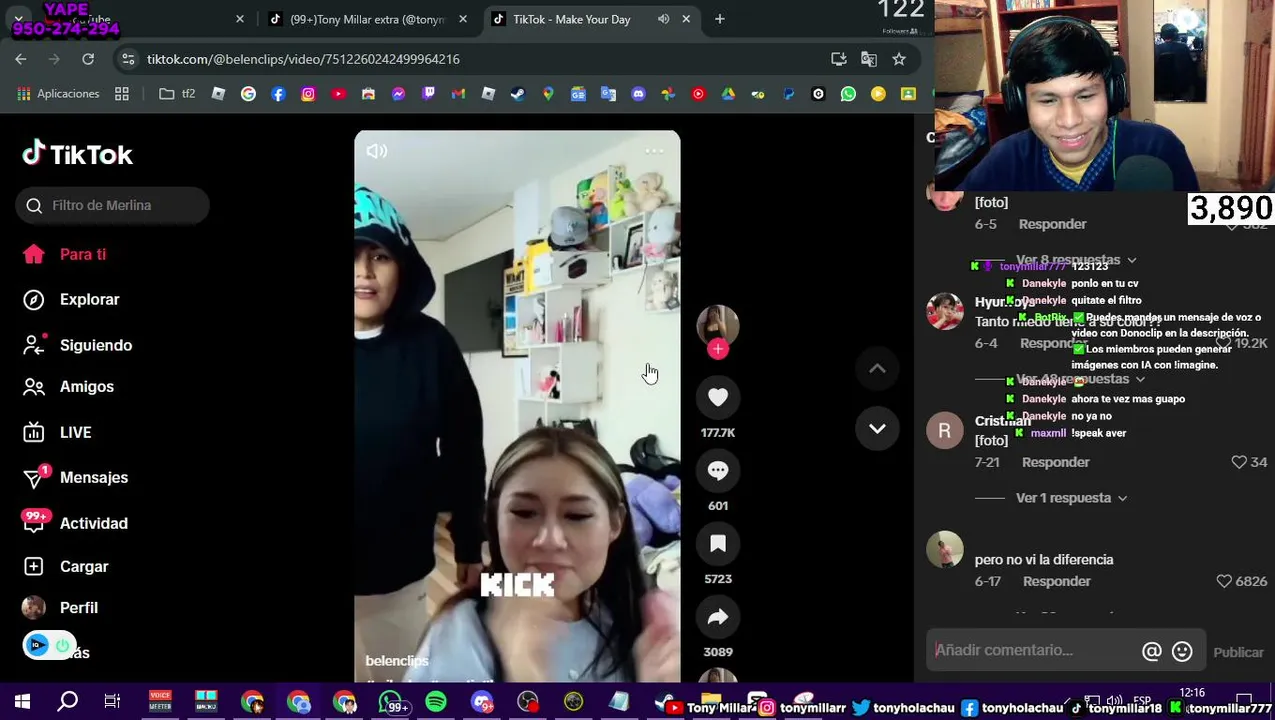Like the comment with 34 likes

[x=1239, y=462]
